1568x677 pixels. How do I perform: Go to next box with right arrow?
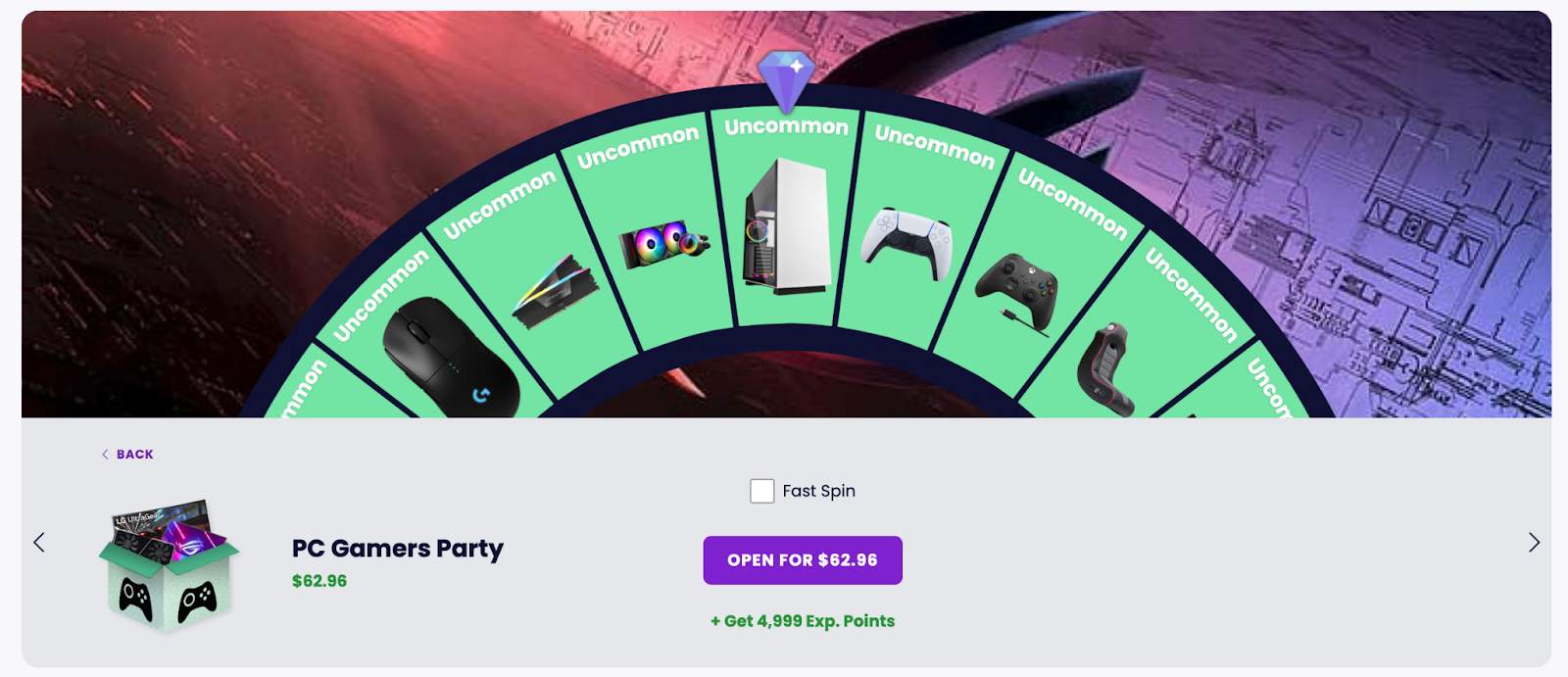(1534, 543)
